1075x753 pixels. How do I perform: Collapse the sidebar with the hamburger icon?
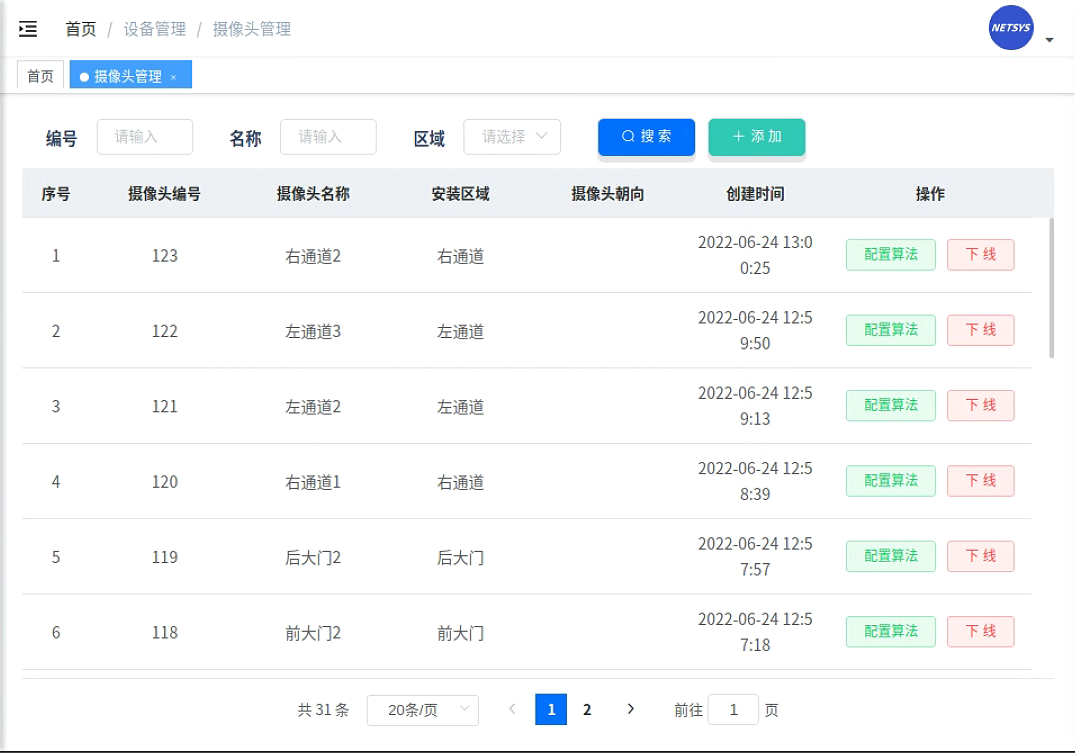[x=28, y=29]
